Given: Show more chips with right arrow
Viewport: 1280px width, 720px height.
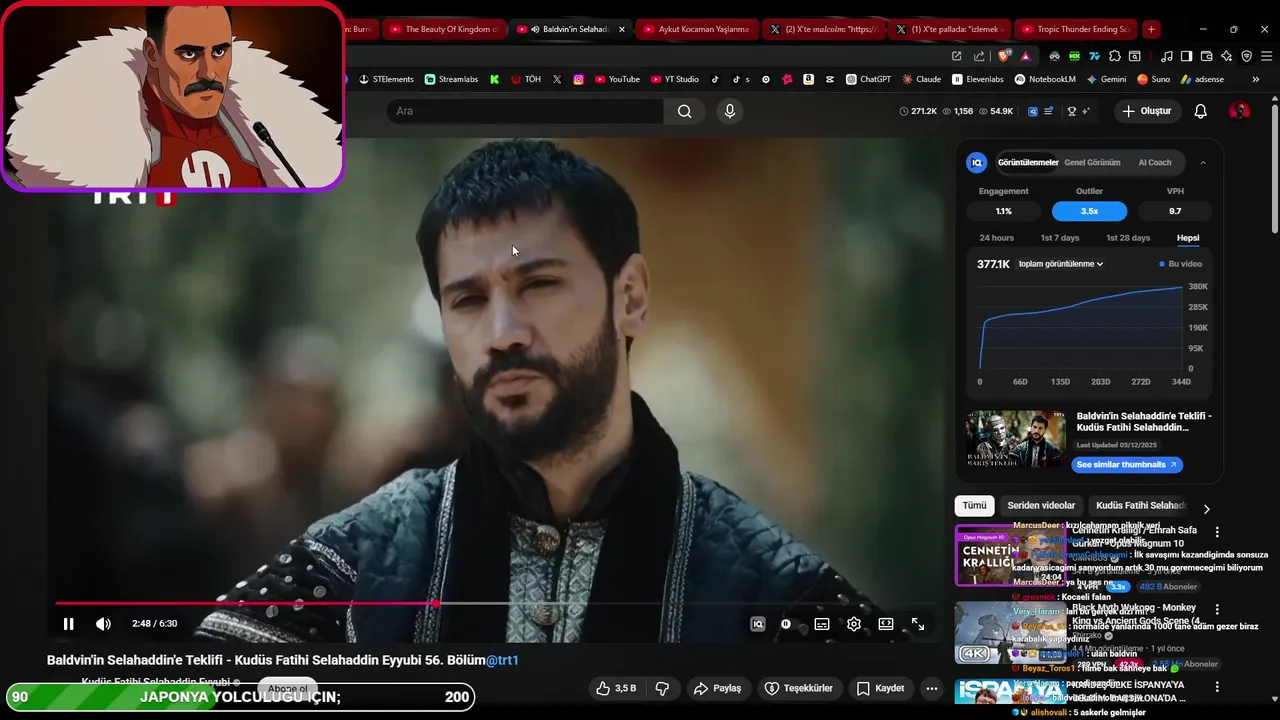Looking at the screenshot, I should pyautogui.click(x=1206, y=509).
